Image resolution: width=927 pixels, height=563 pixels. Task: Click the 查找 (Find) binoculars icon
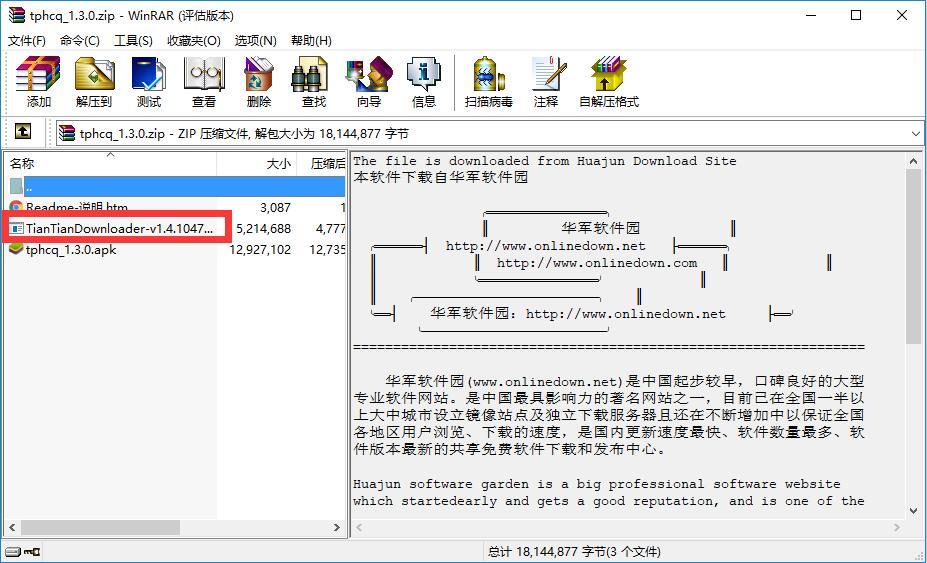(x=310, y=74)
